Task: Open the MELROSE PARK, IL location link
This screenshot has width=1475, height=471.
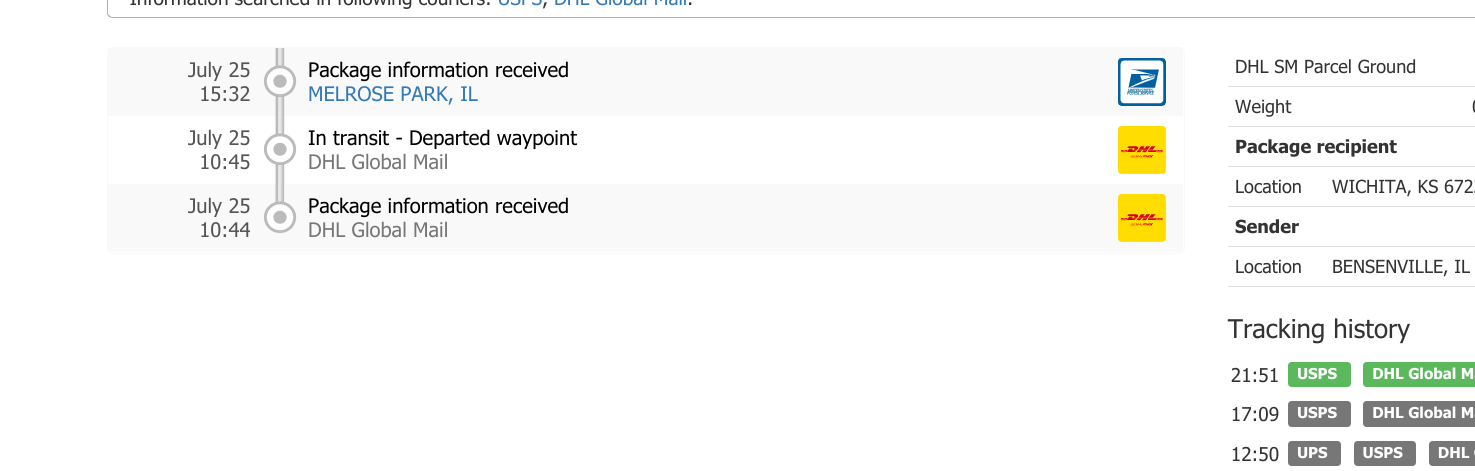Action: (392, 95)
